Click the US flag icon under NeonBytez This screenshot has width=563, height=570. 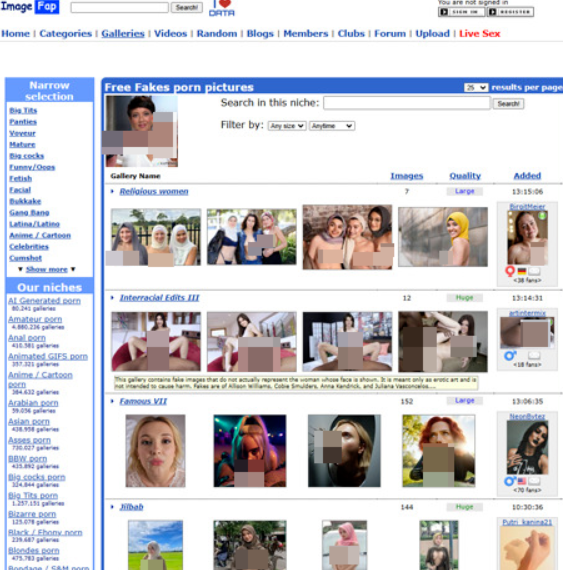[522, 481]
